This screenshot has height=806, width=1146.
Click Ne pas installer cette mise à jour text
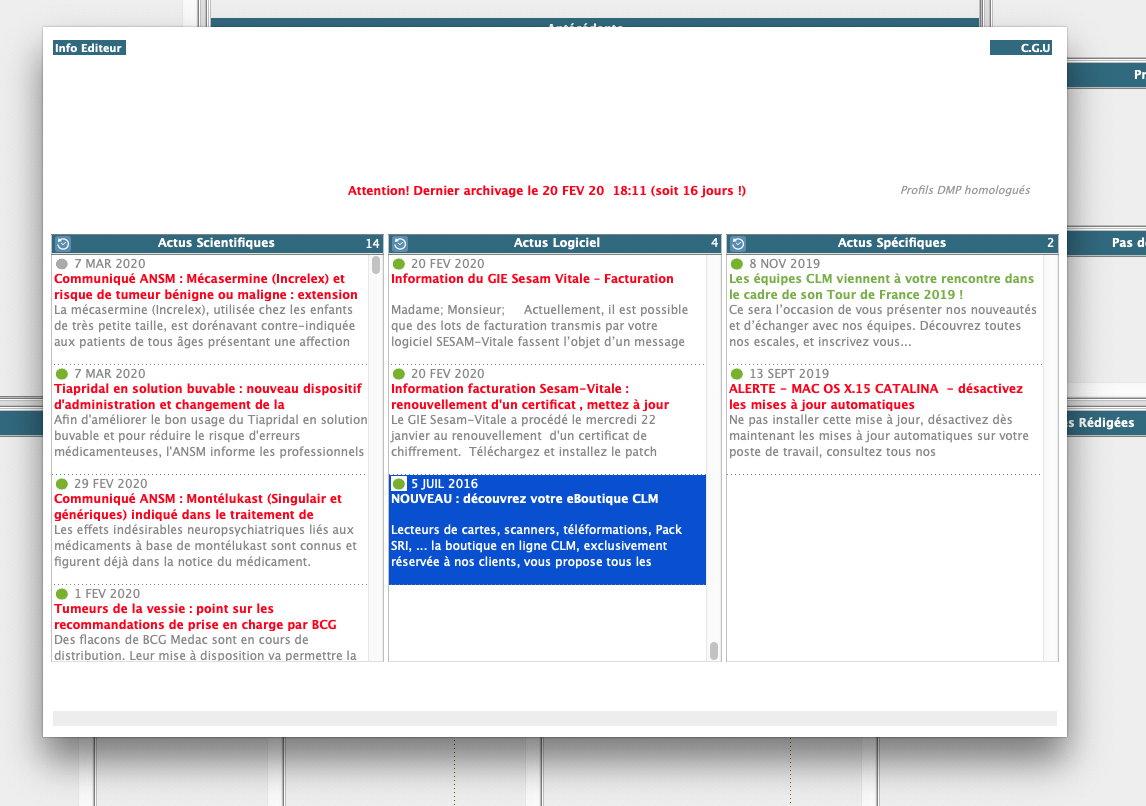click(879, 436)
